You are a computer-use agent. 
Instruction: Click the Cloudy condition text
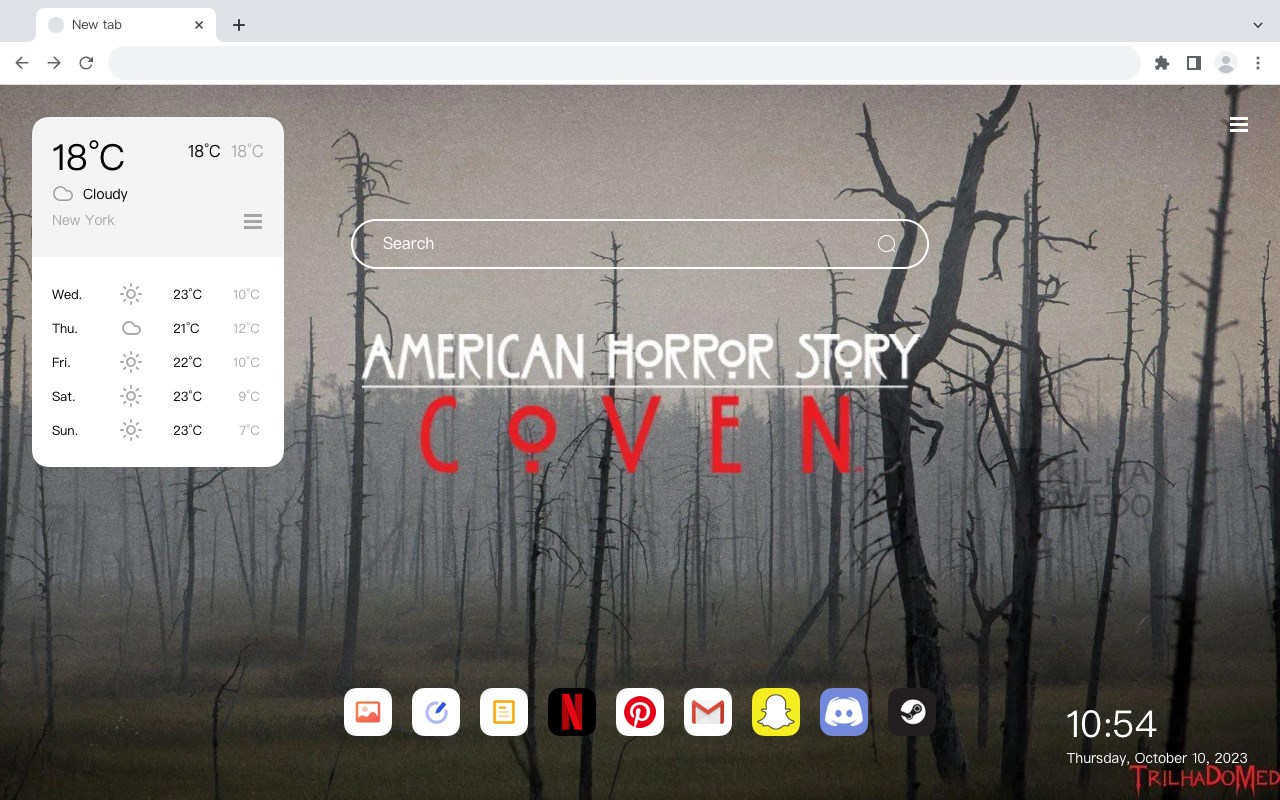(x=105, y=194)
